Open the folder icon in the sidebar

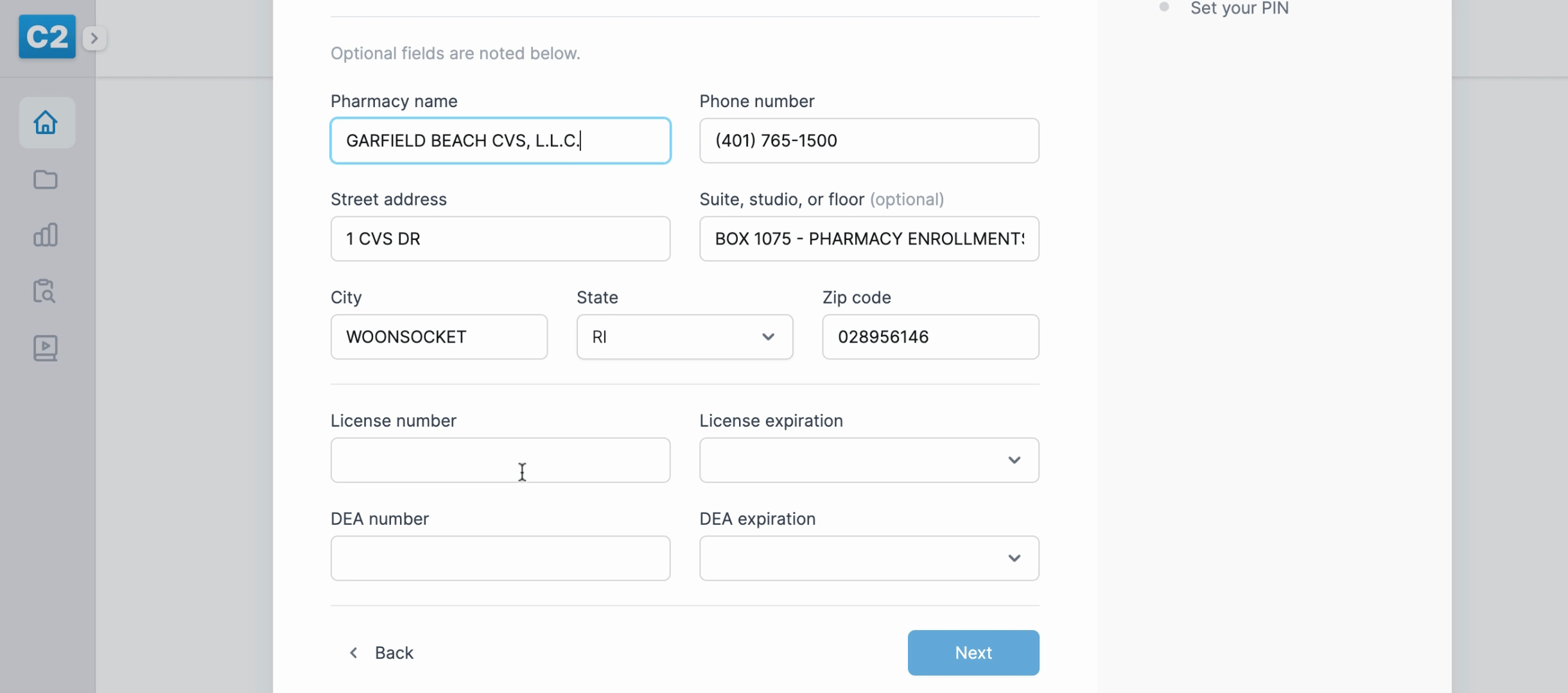click(x=46, y=180)
